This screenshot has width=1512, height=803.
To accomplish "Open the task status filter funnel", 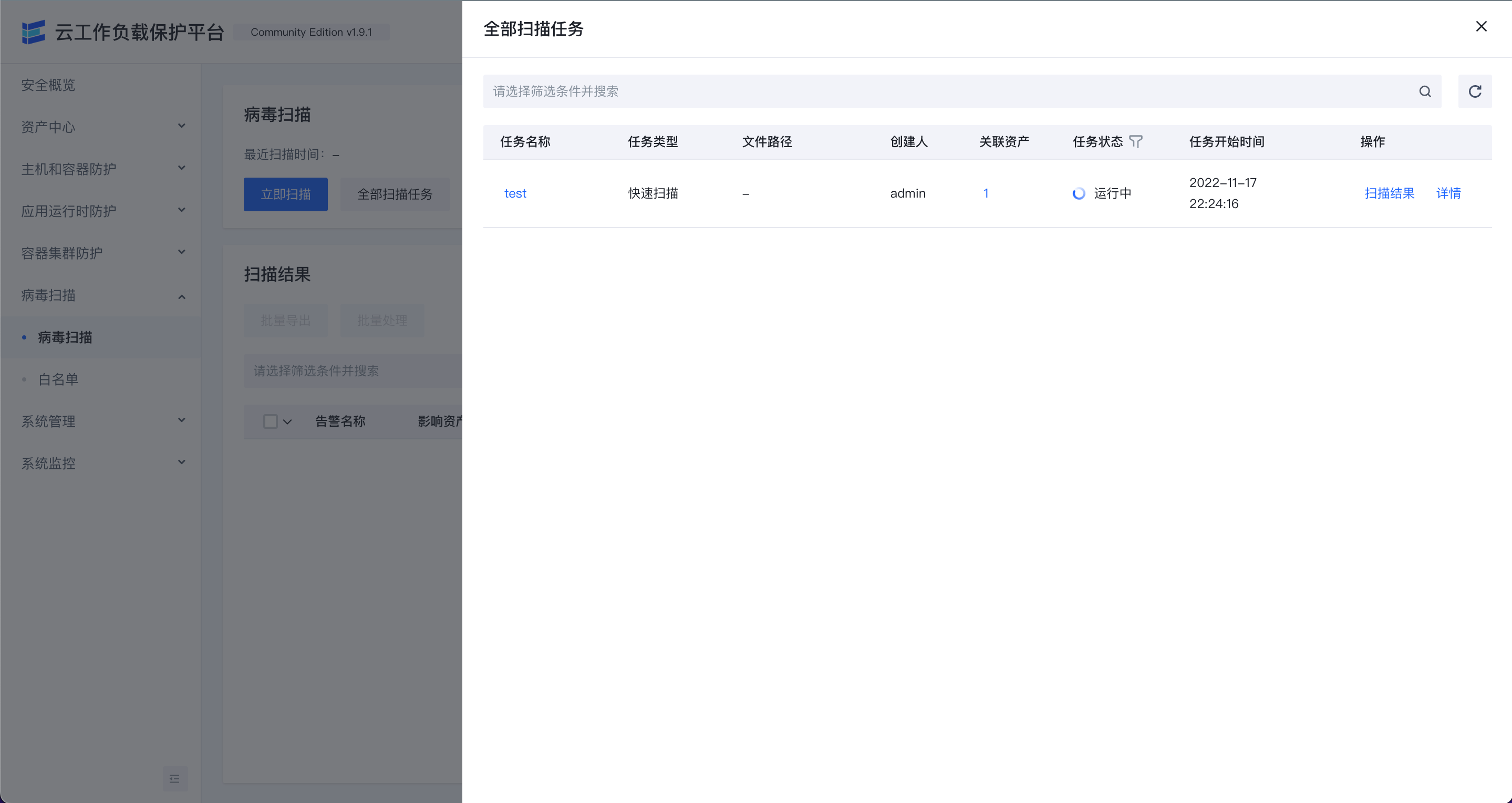I will [x=1136, y=142].
